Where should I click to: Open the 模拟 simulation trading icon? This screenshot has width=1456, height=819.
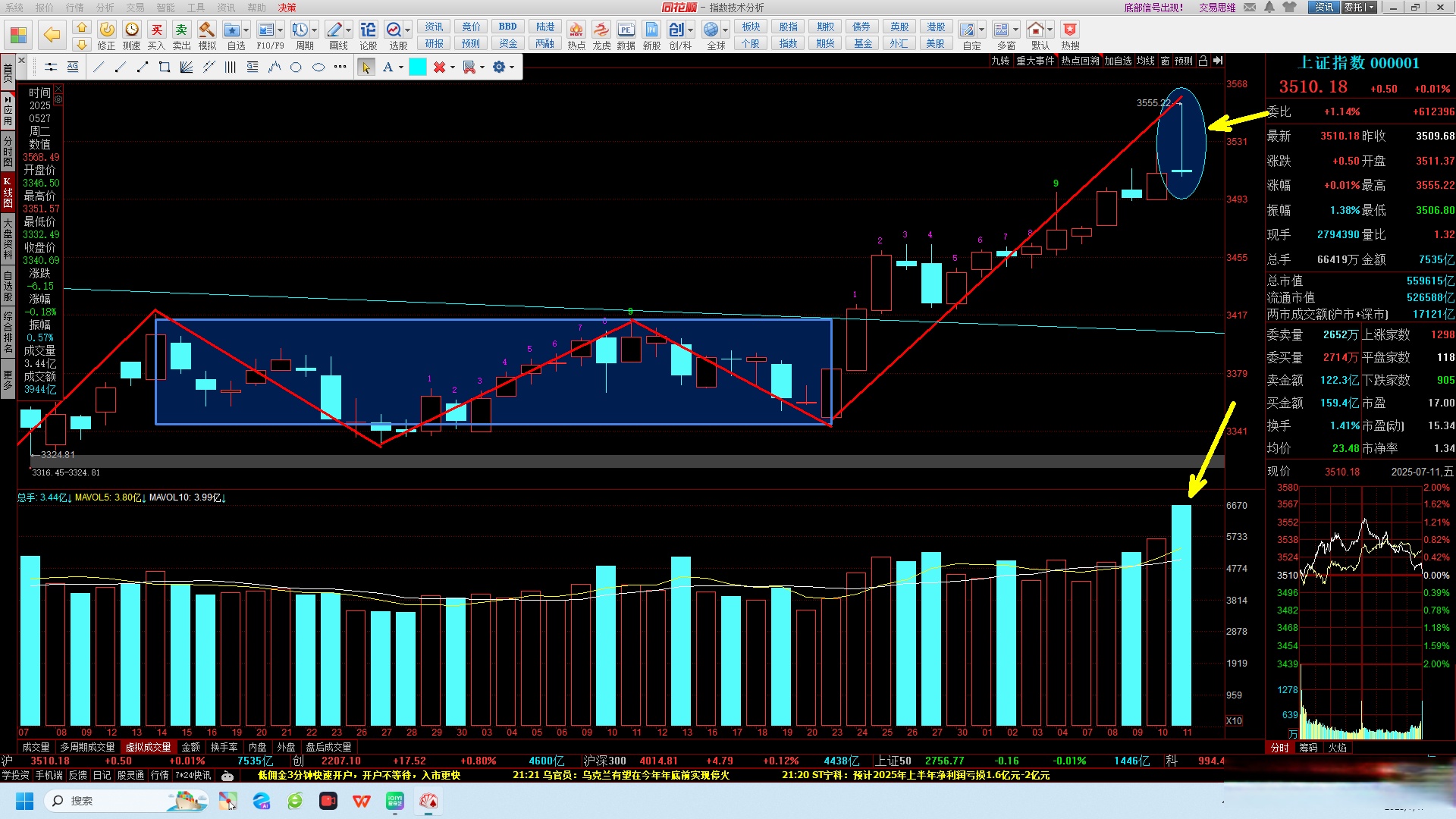(206, 30)
